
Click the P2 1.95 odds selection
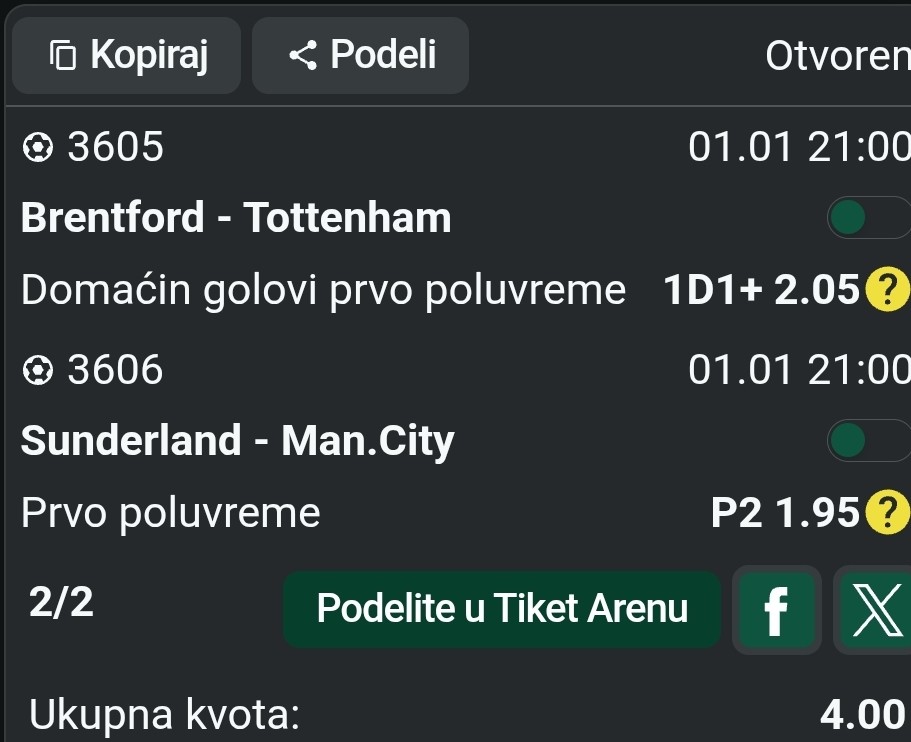pos(784,513)
